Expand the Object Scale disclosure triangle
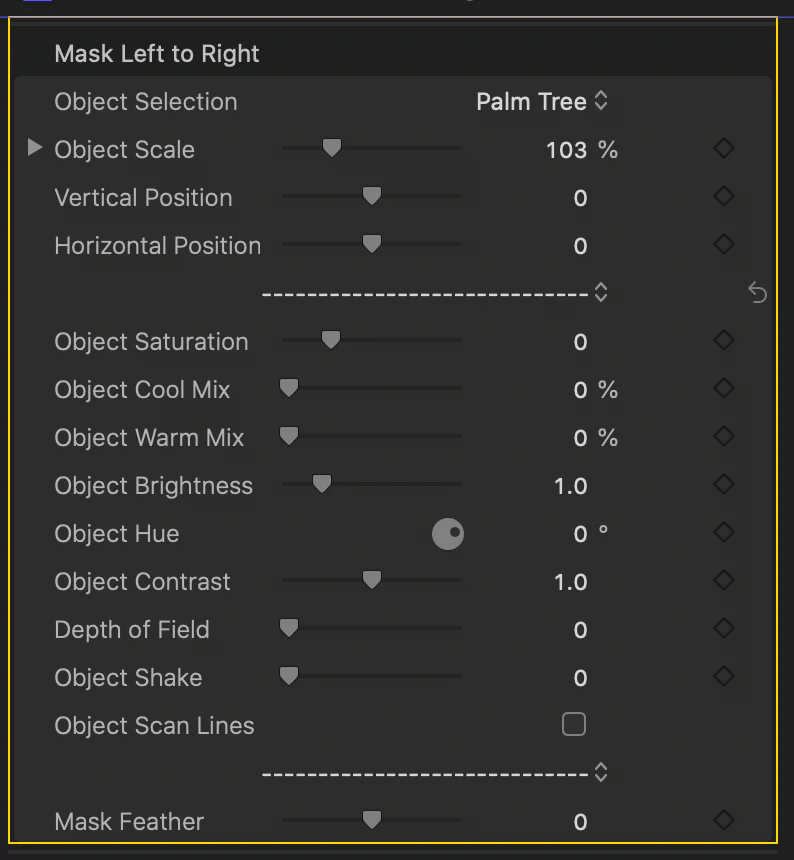Image resolution: width=794 pixels, height=860 pixels. 35,148
